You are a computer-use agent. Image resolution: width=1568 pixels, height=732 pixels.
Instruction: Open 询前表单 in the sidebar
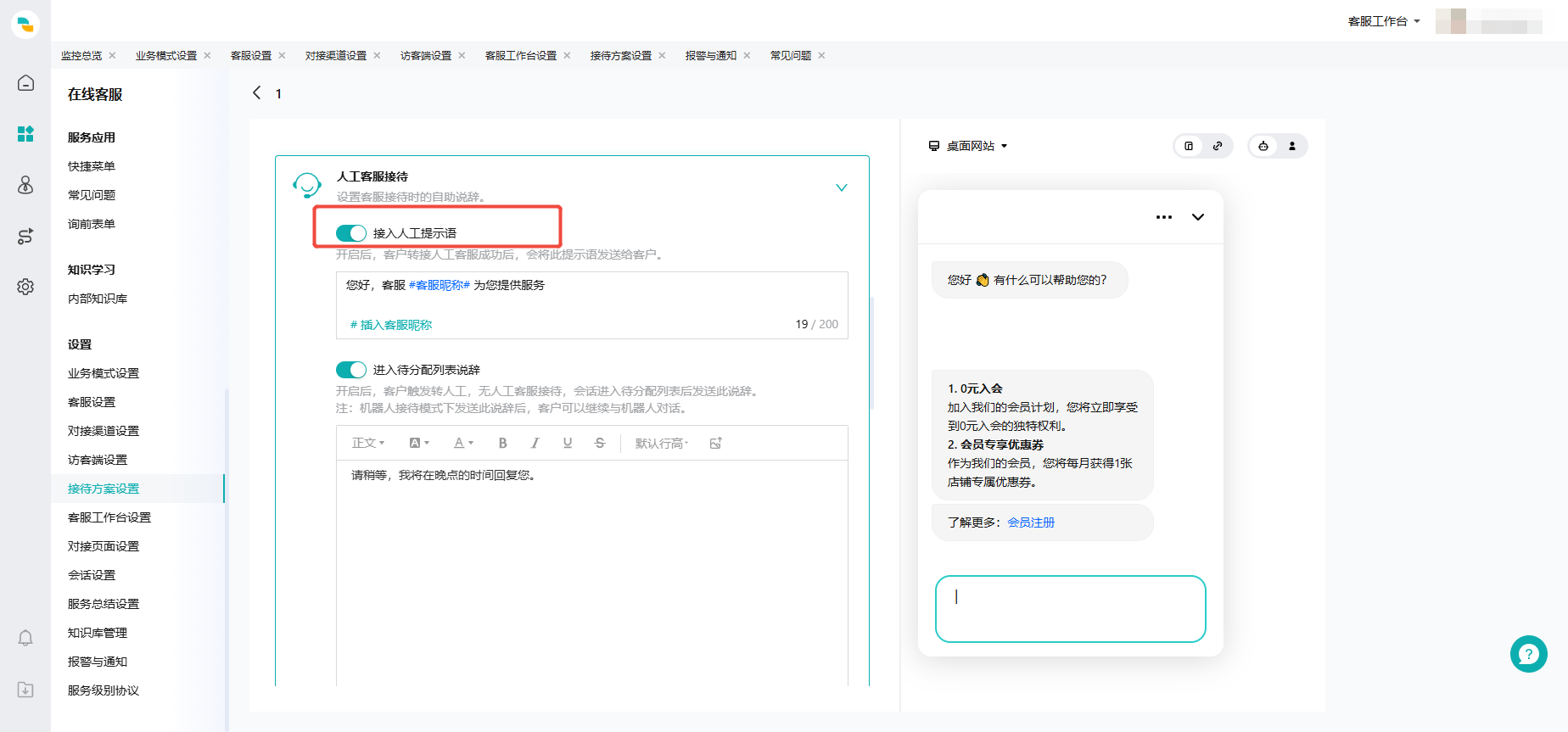click(92, 224)
